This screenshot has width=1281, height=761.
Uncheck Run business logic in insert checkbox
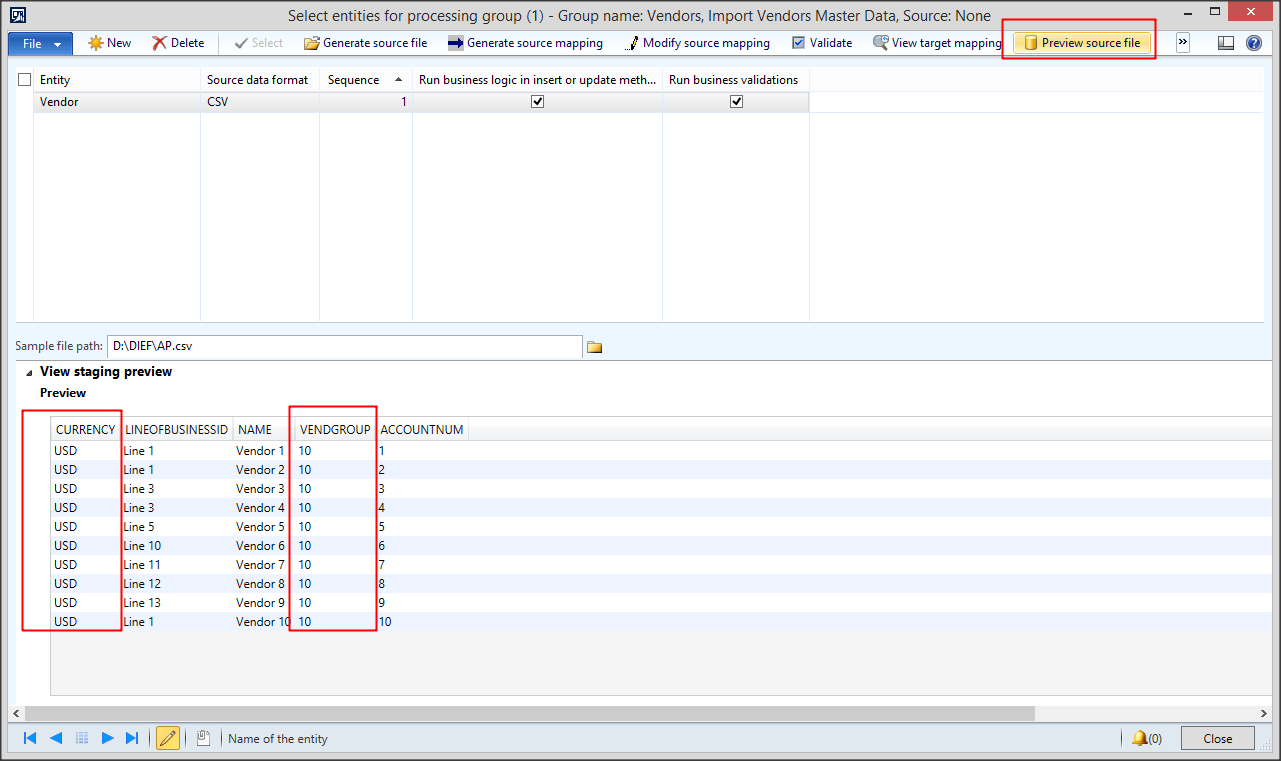pyautogui.click(x=537, y=101)
